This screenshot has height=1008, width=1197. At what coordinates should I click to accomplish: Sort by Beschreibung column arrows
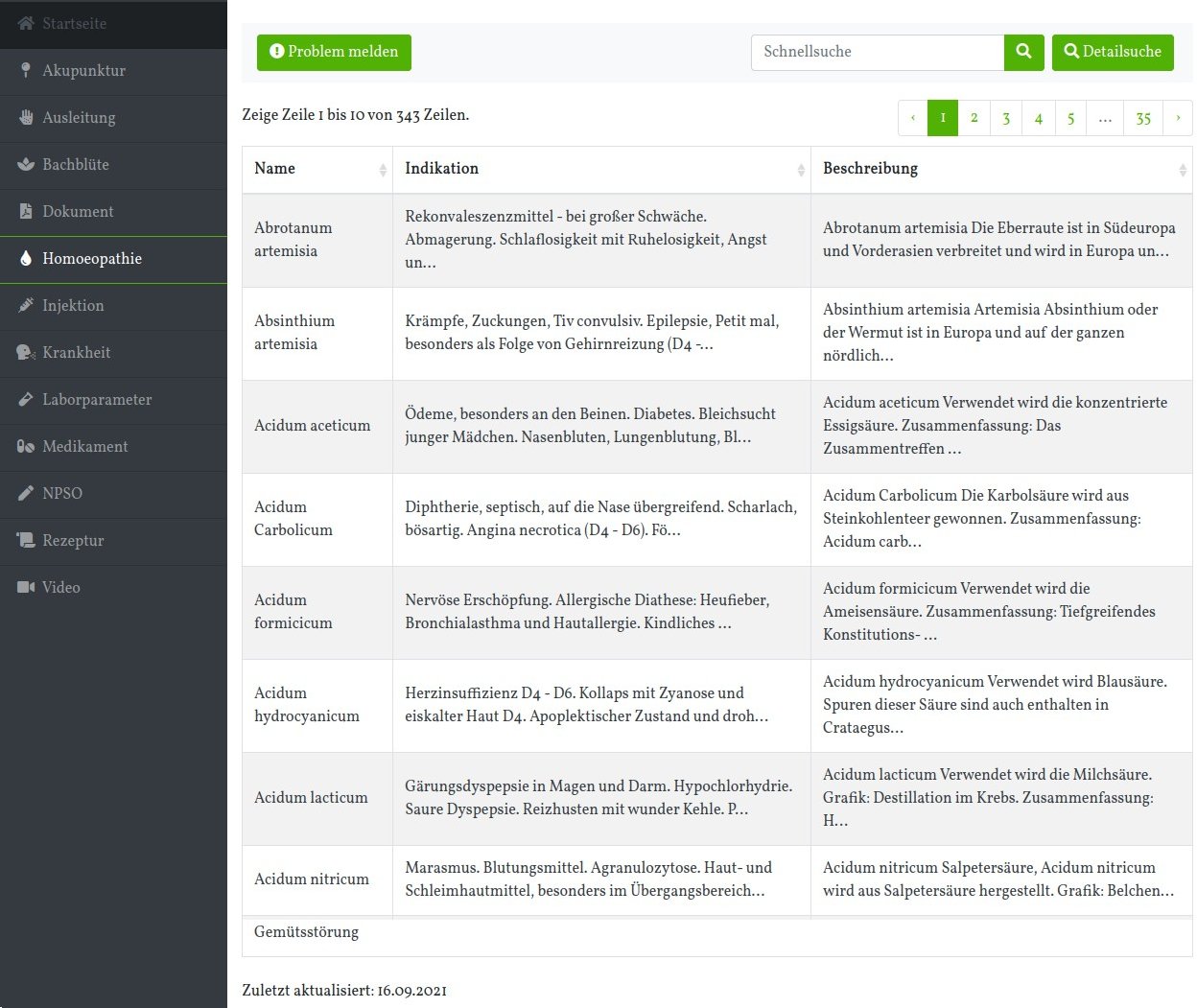tap(1182, 170)
